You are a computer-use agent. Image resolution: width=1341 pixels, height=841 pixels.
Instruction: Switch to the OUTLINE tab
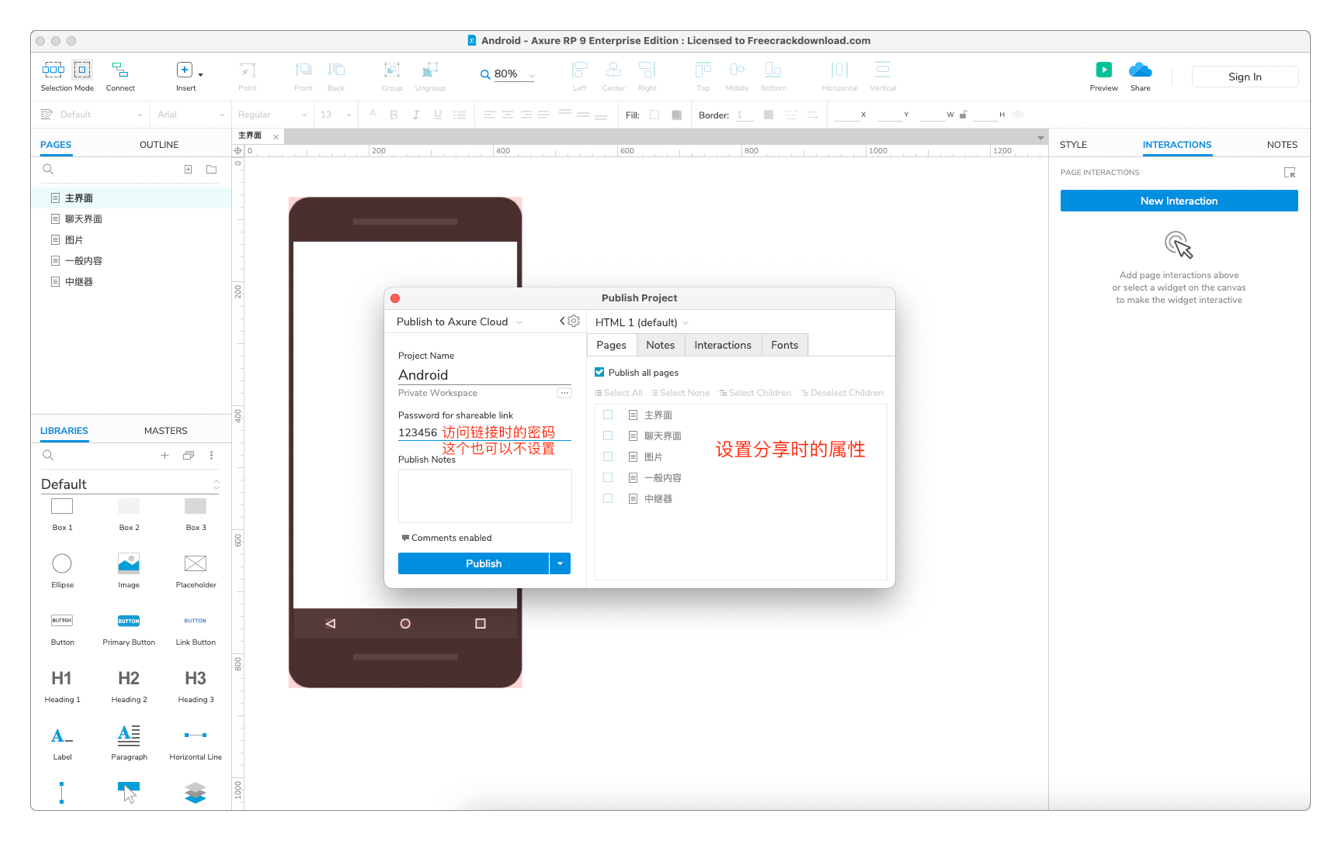(x=159, y=145)
